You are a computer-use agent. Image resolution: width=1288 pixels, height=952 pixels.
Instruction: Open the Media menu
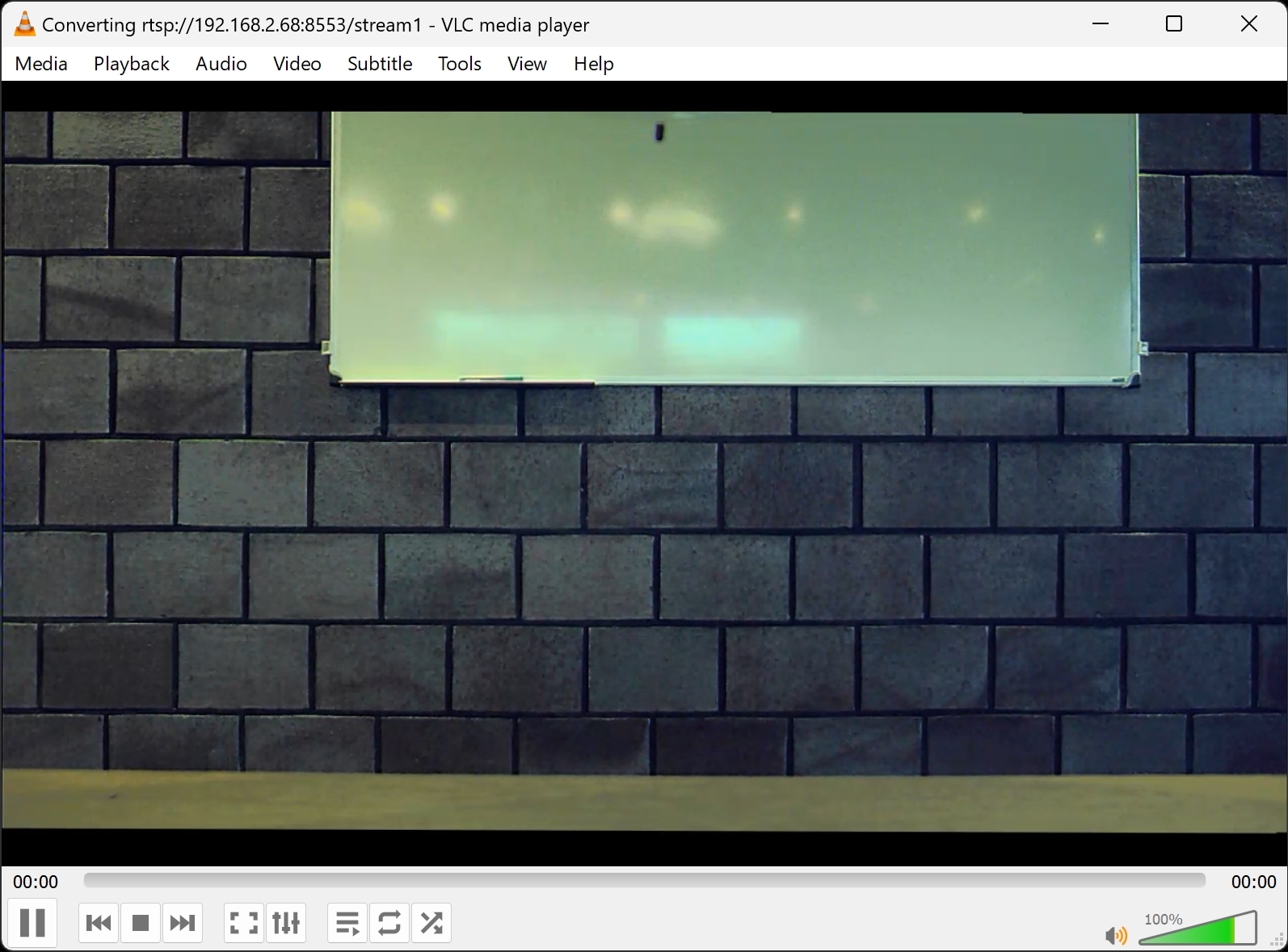coord(41,64)
